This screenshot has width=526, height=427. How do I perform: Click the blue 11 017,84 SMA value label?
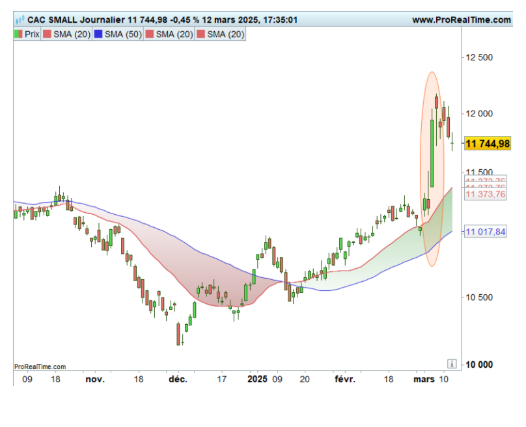coord(485,231)
